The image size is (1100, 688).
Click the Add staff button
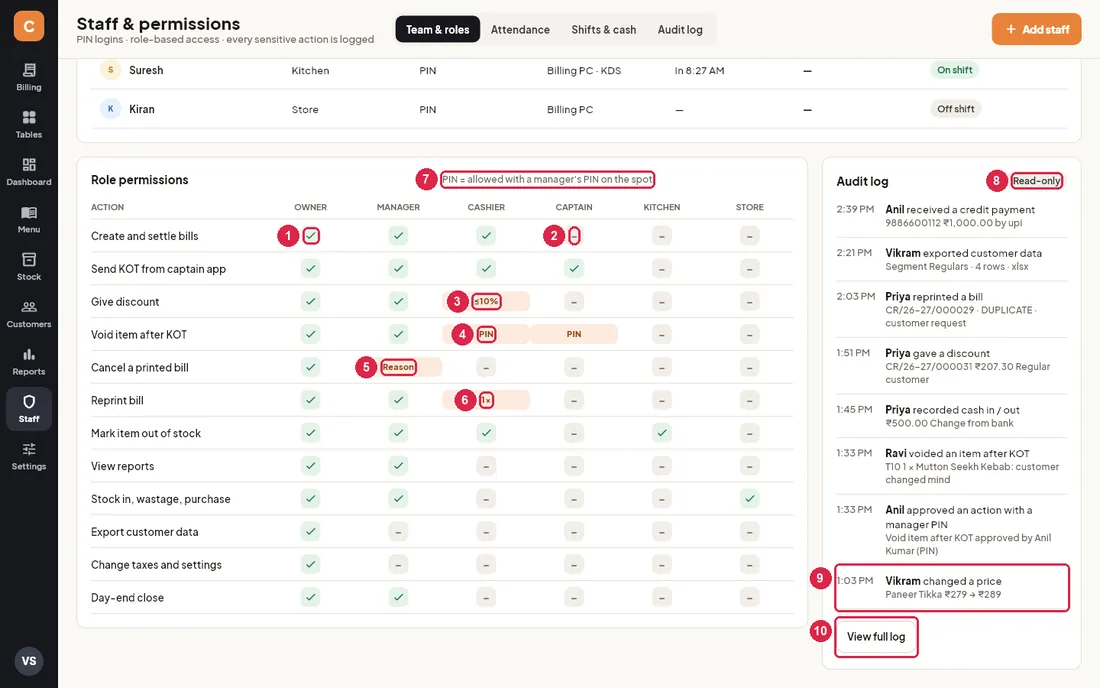pyautogui.click(x=1036, y=29)
